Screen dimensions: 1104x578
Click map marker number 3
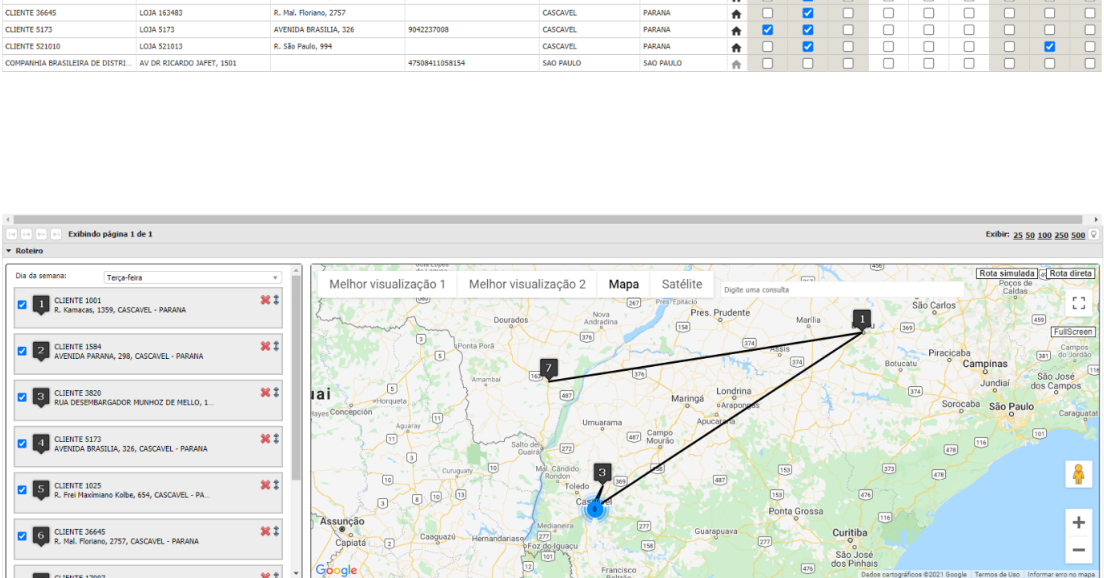click(602, 474)
